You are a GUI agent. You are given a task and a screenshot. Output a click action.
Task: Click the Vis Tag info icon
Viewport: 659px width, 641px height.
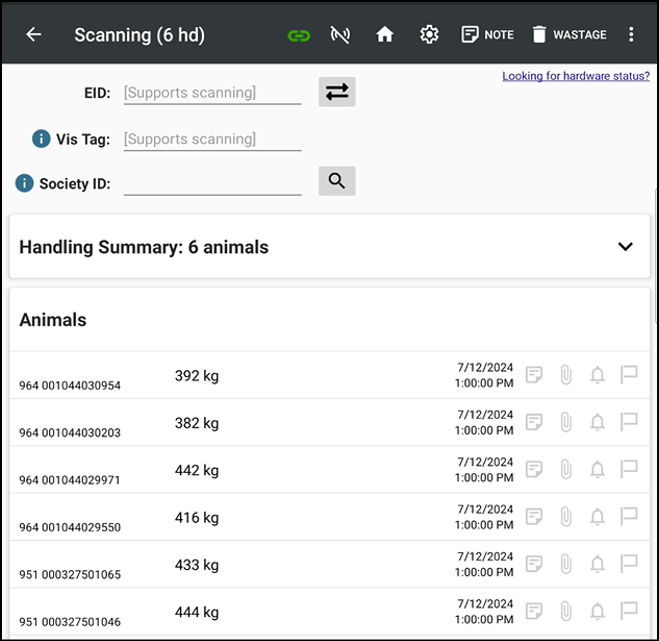(x=41, y=139)
